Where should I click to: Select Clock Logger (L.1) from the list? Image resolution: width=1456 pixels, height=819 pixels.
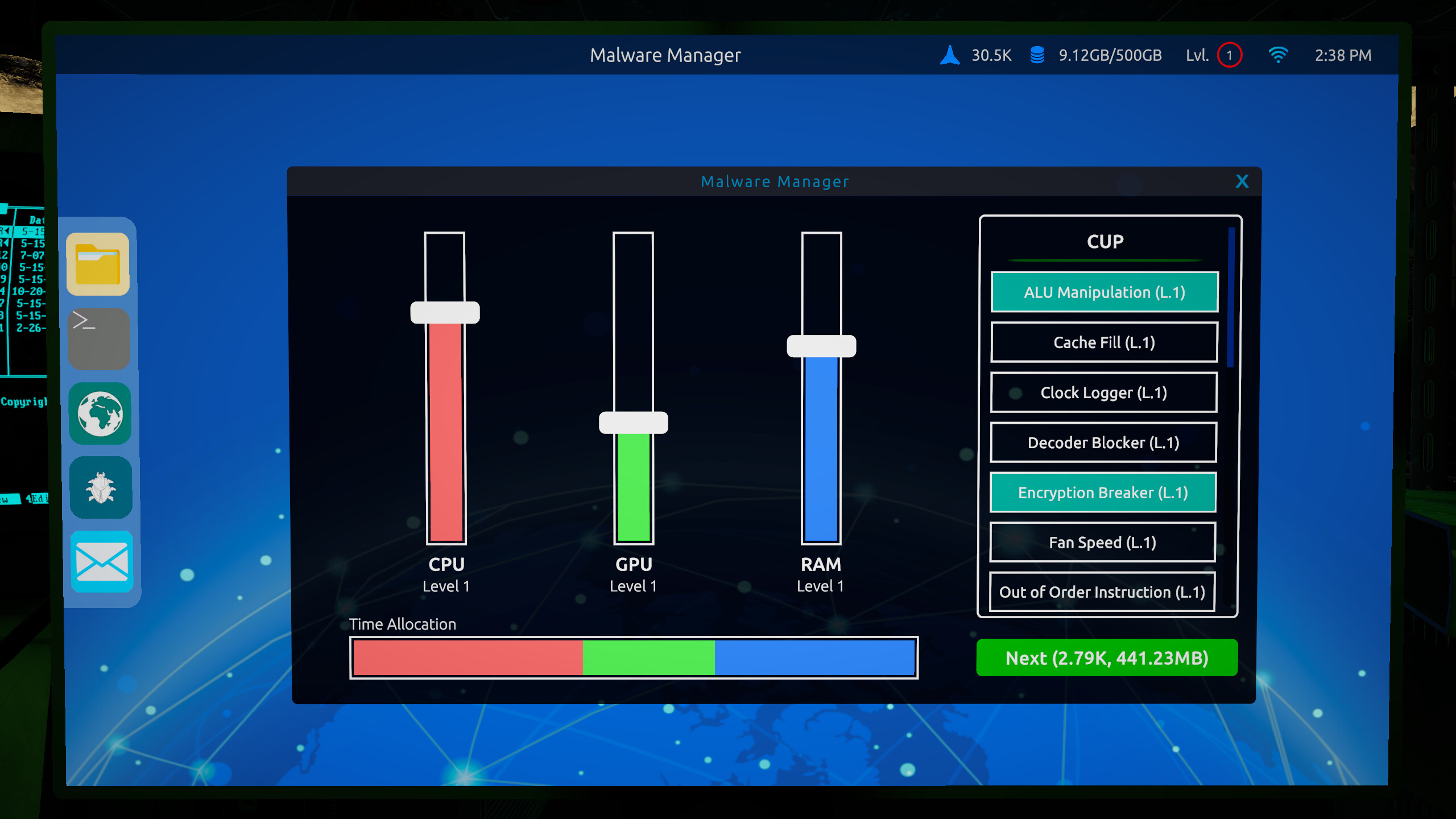[x=1103, y=392]
